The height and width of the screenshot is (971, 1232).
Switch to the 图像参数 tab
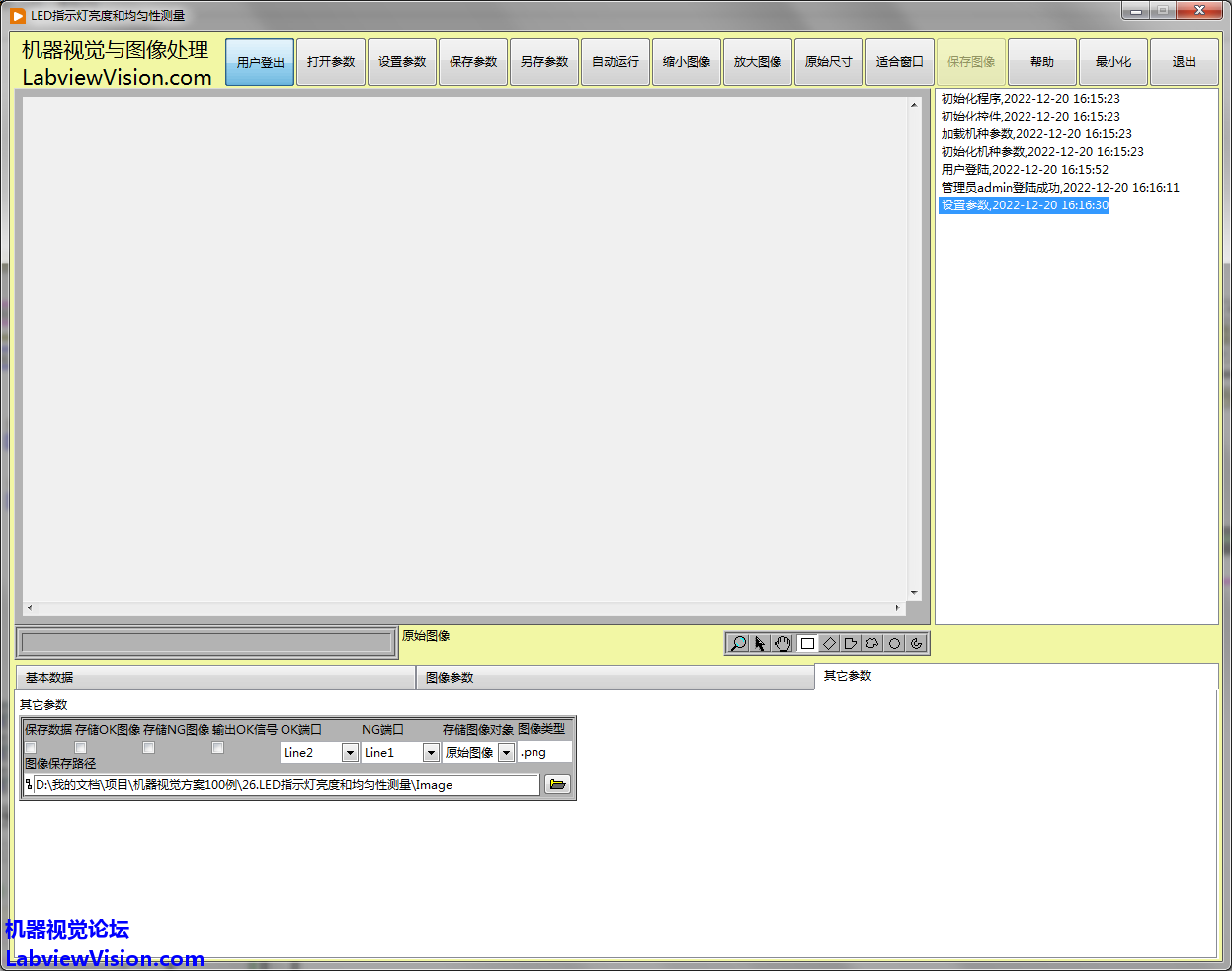(x=615, y=678)
